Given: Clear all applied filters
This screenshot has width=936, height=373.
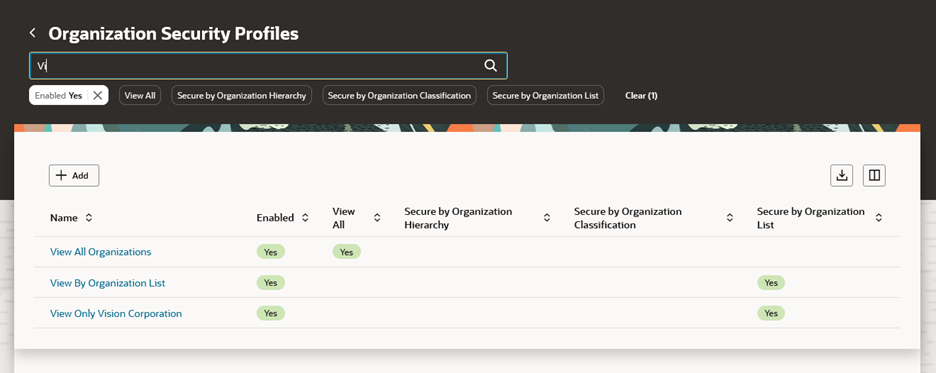Looking at the screenshot, I should pyautogui.click(x=641, y=95).
